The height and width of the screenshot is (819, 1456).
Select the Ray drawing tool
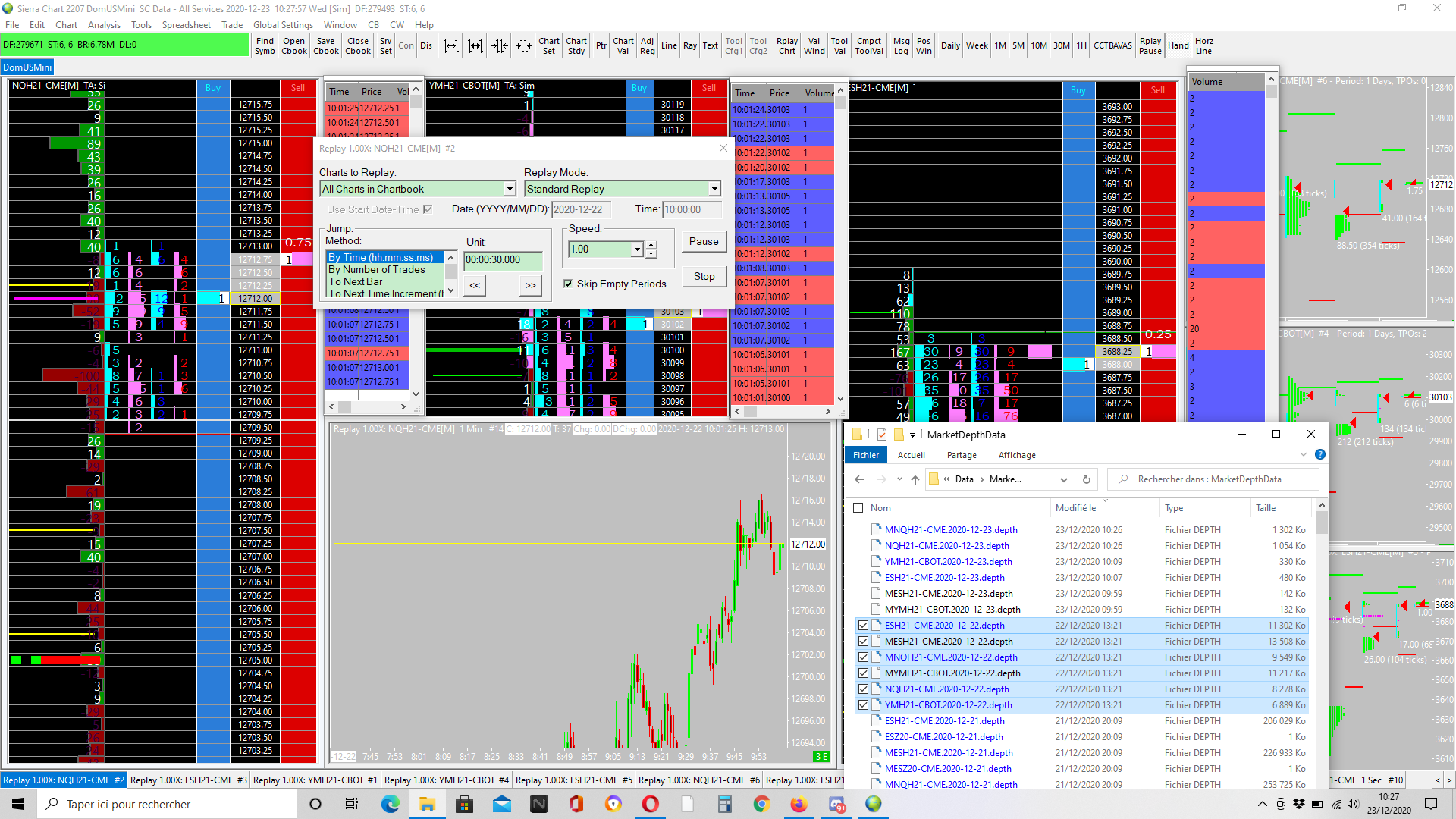coord(689,45)
